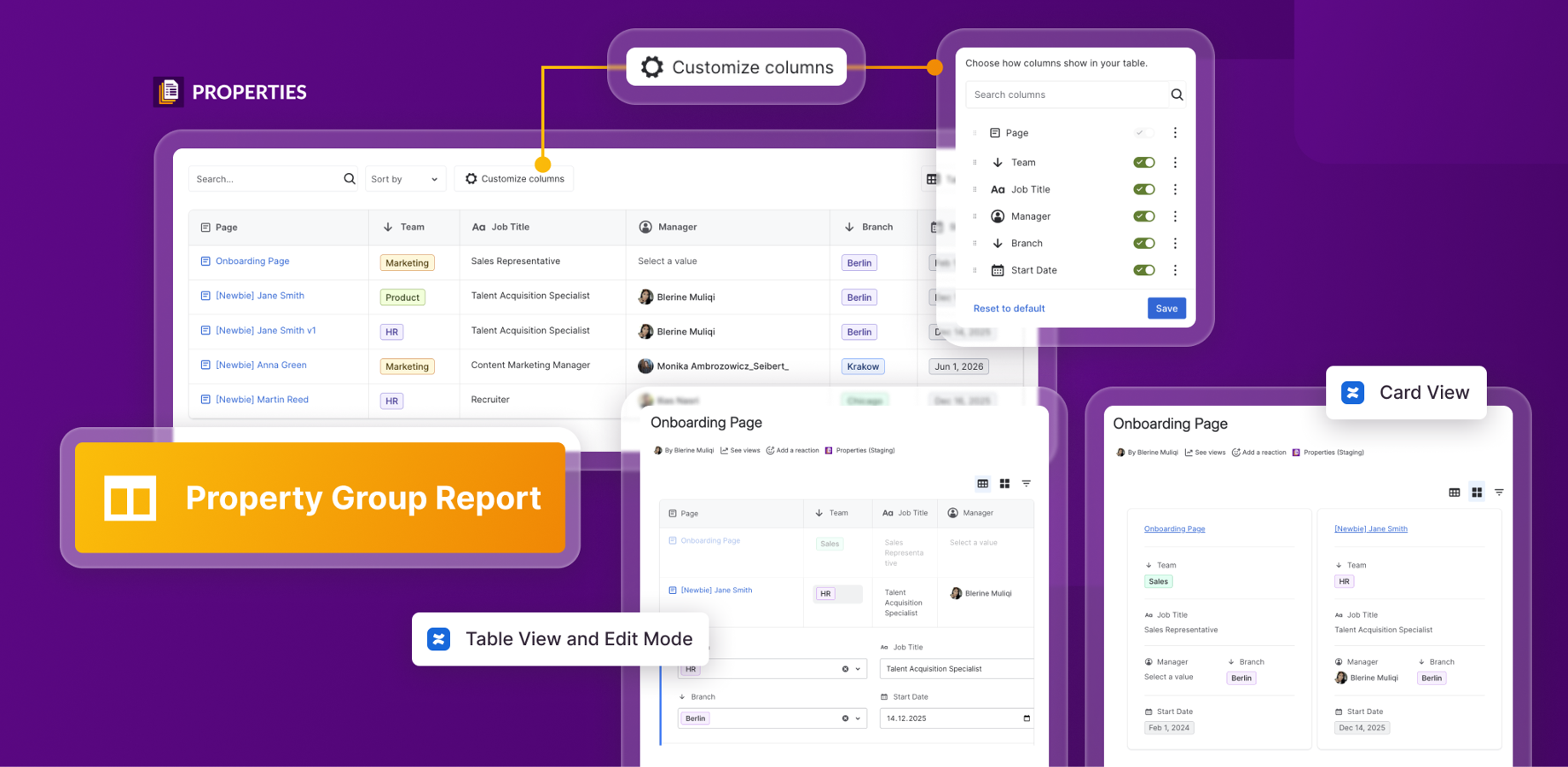Image resolution: width=1568 pixels, height=767 pixels.
Task: Grab the drag handle beside Team in column list
Action: click(x=975, y=163)
